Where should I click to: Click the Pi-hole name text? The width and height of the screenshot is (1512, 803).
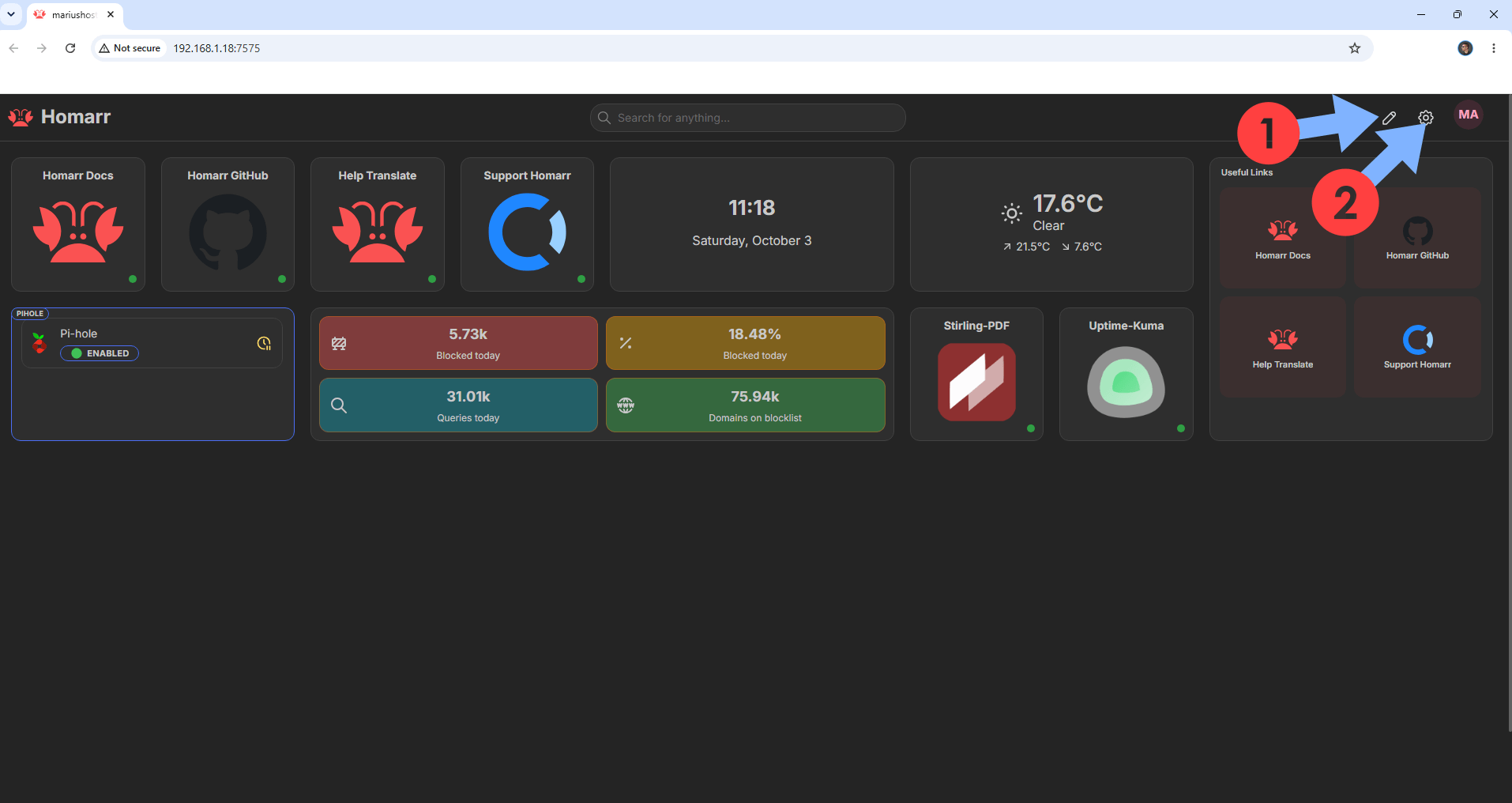tap(79, 334)
